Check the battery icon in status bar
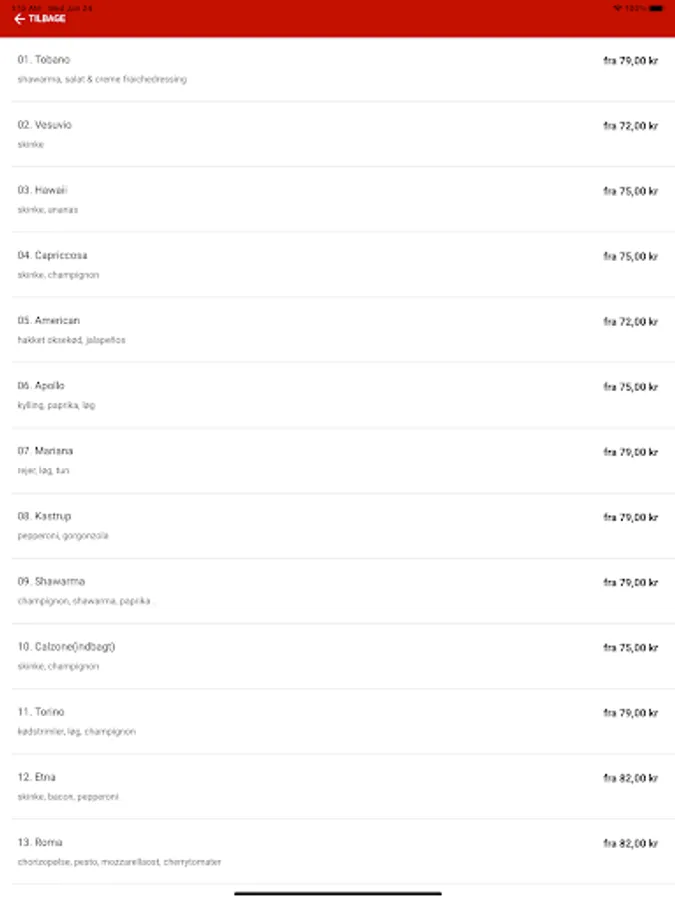The width and height of the screenshot is (675, 900). pyautogui.click(x=657, y=8)
